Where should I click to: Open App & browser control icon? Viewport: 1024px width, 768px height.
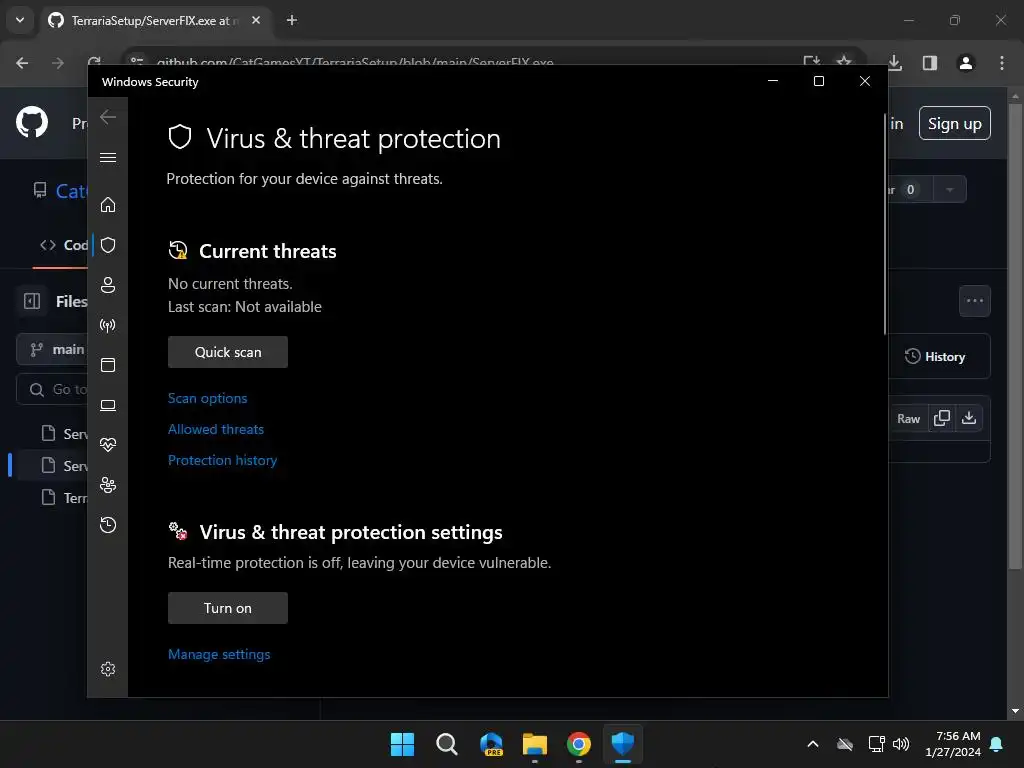(x=108, y=365)
